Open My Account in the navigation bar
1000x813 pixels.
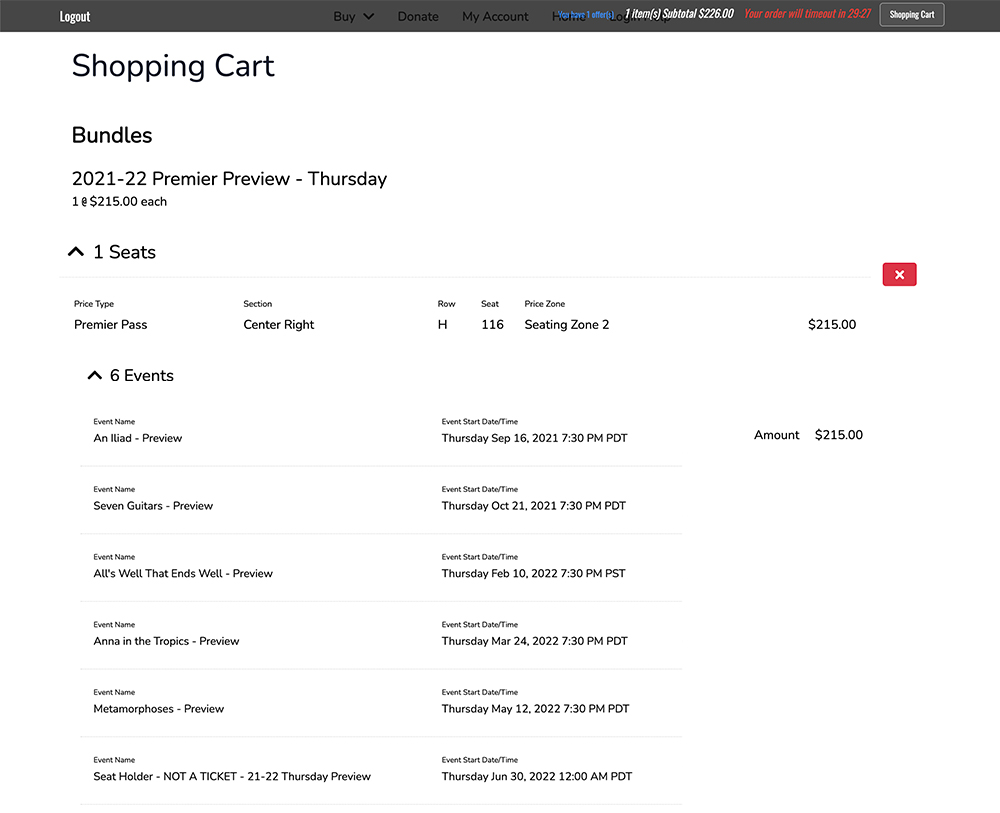click(495, 16)
